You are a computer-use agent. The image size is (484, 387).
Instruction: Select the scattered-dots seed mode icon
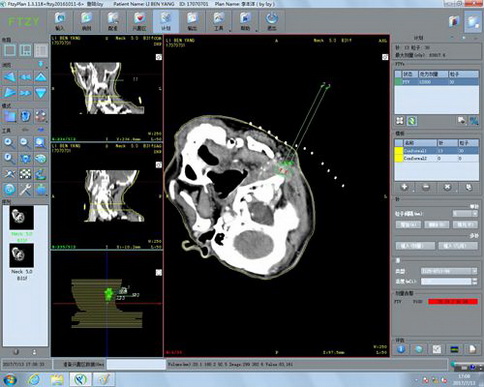click(x=41, y=116)
